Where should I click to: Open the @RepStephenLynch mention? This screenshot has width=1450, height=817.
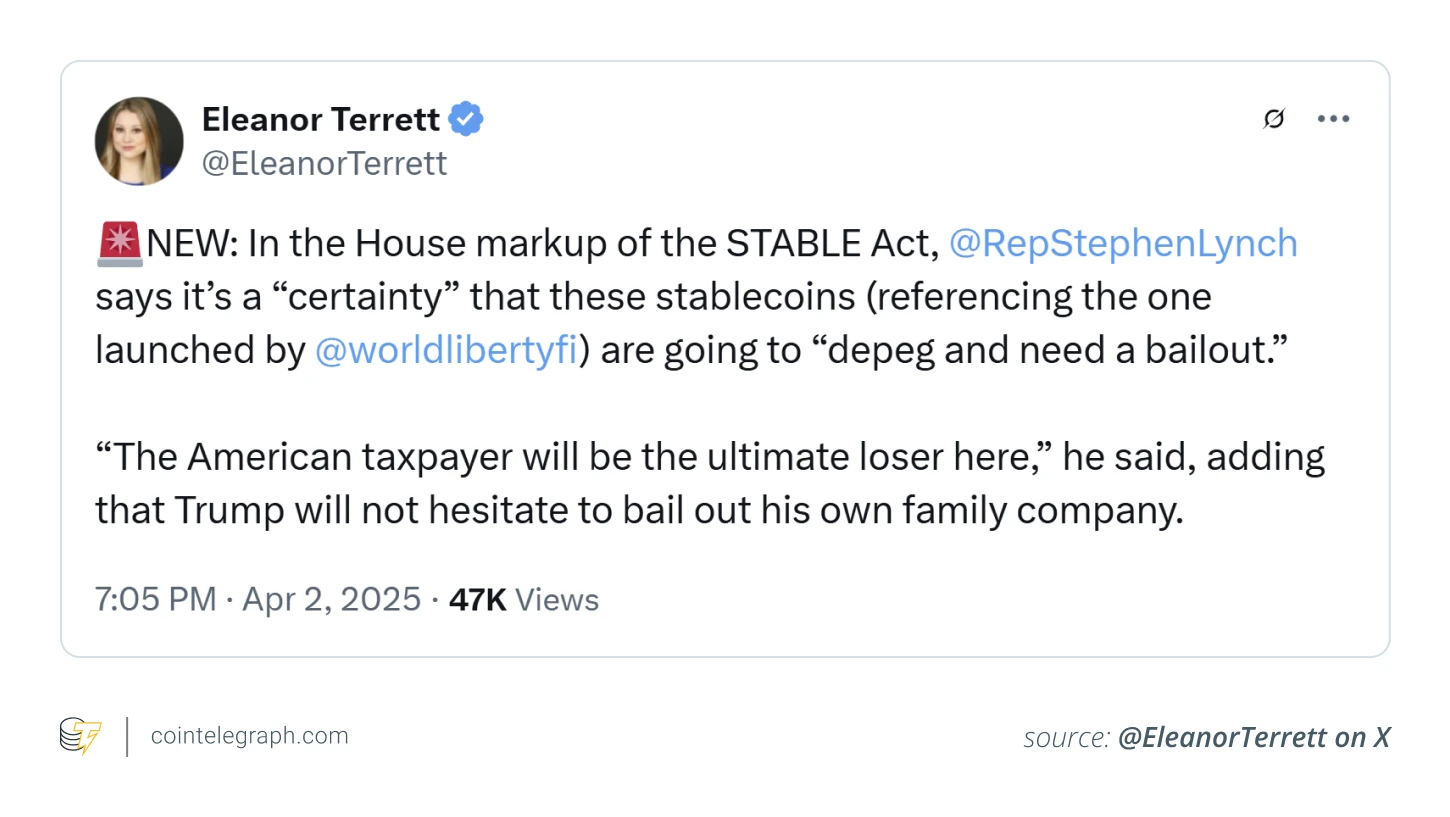point(1122,244)
